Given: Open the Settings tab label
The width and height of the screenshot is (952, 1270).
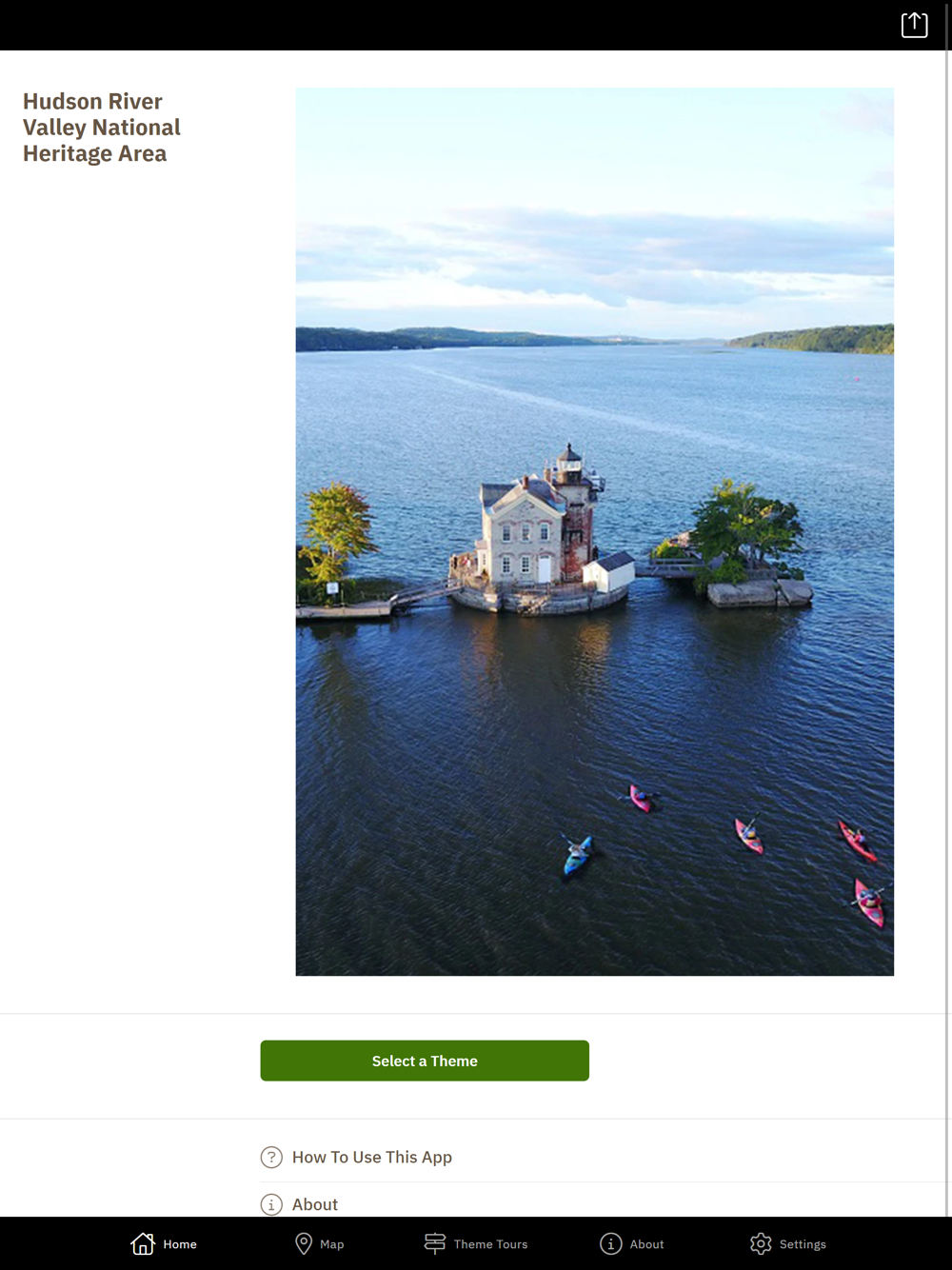Looking at the screenshot, I should pos(803,1244).
